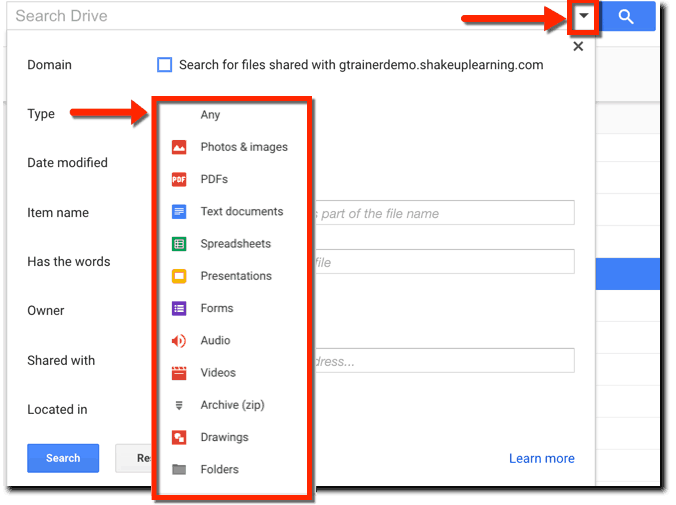The width and height of the screenshot is (676, 505).
Task: Pick Drawings from the type menu
Action: coord(224,437)
